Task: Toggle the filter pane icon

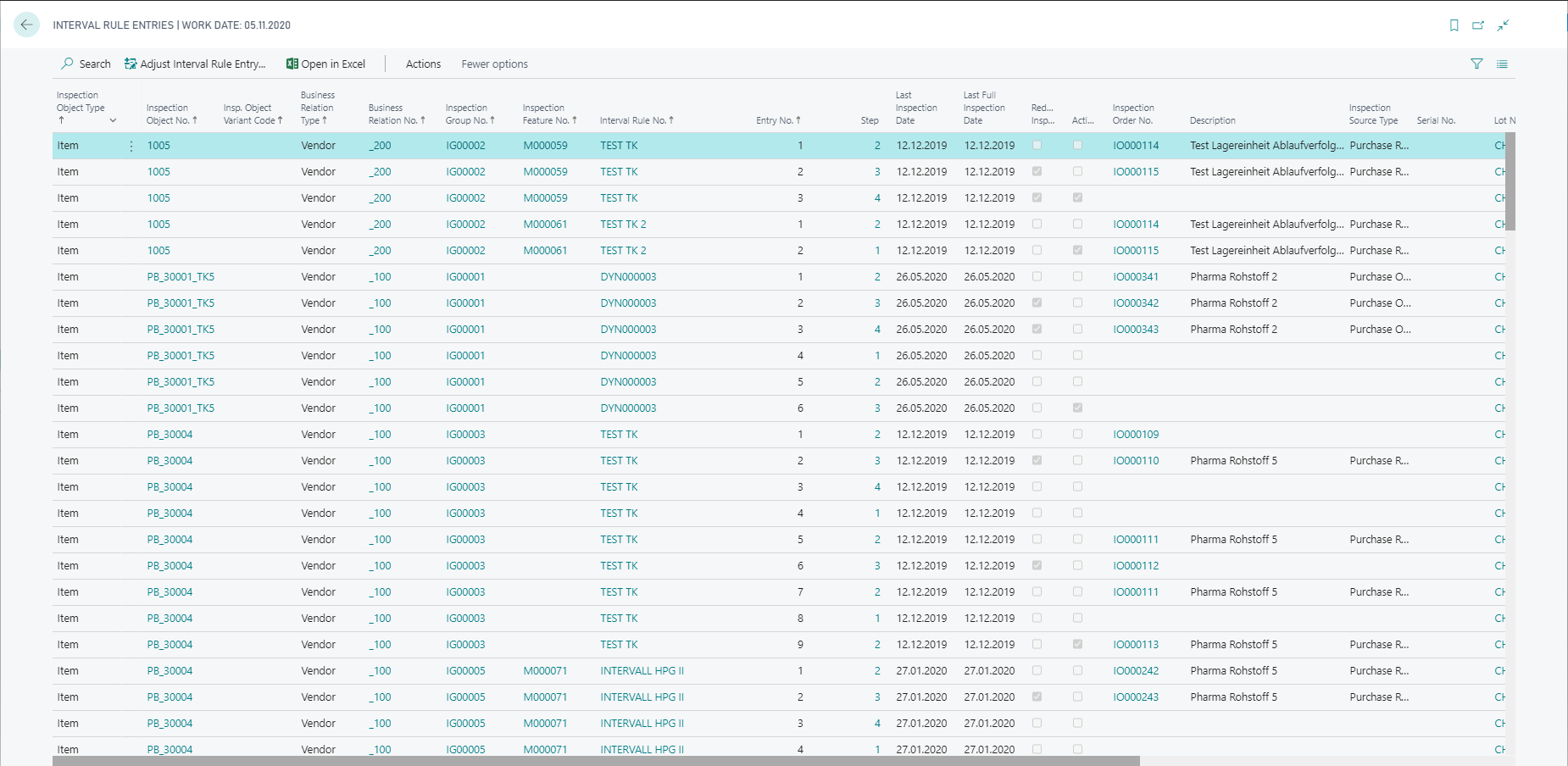Action: pos(1476,64)
